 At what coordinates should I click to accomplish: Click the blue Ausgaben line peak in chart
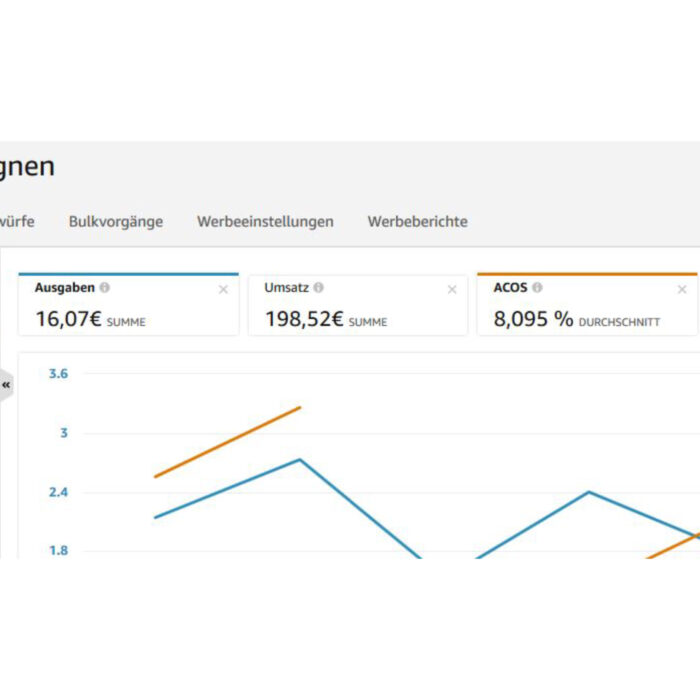pos(300,460)
